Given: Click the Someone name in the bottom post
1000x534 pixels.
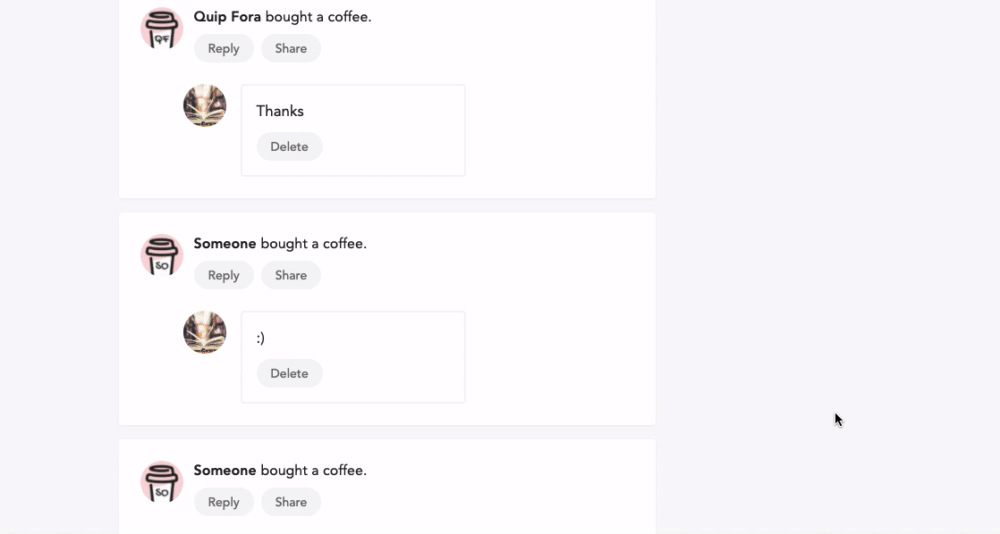Looking at the screenshot, I should point(224,470).
